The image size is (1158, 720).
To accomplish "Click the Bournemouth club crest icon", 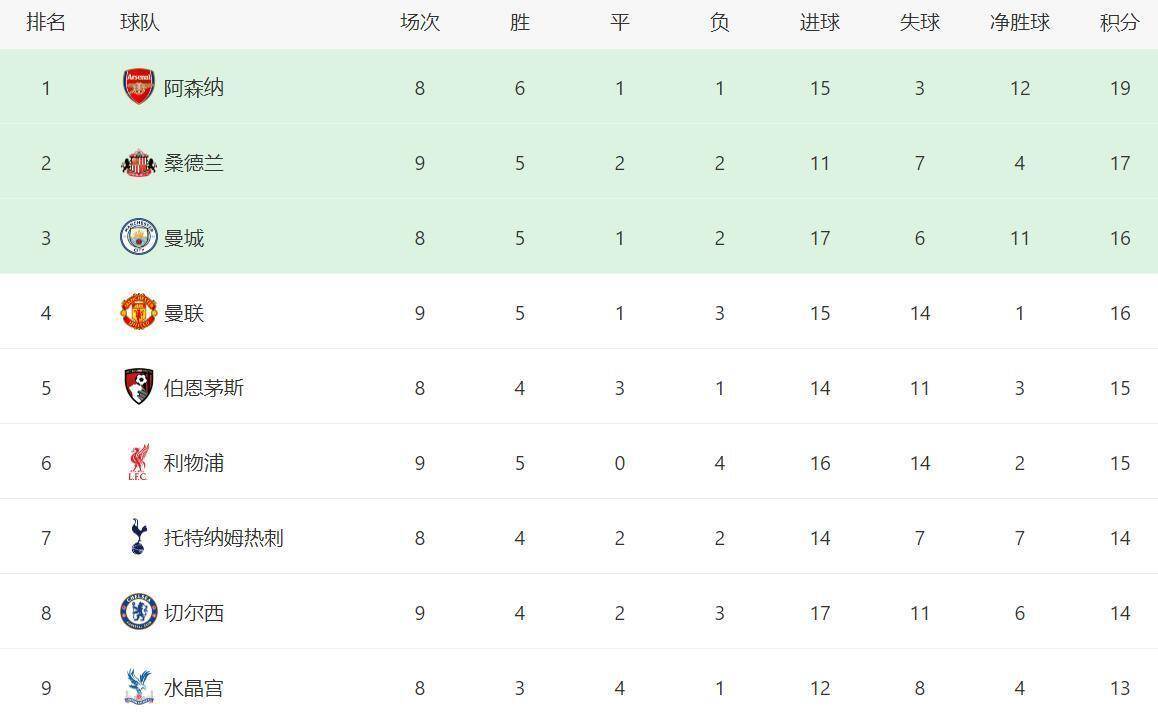I will [x=139, y=387].
